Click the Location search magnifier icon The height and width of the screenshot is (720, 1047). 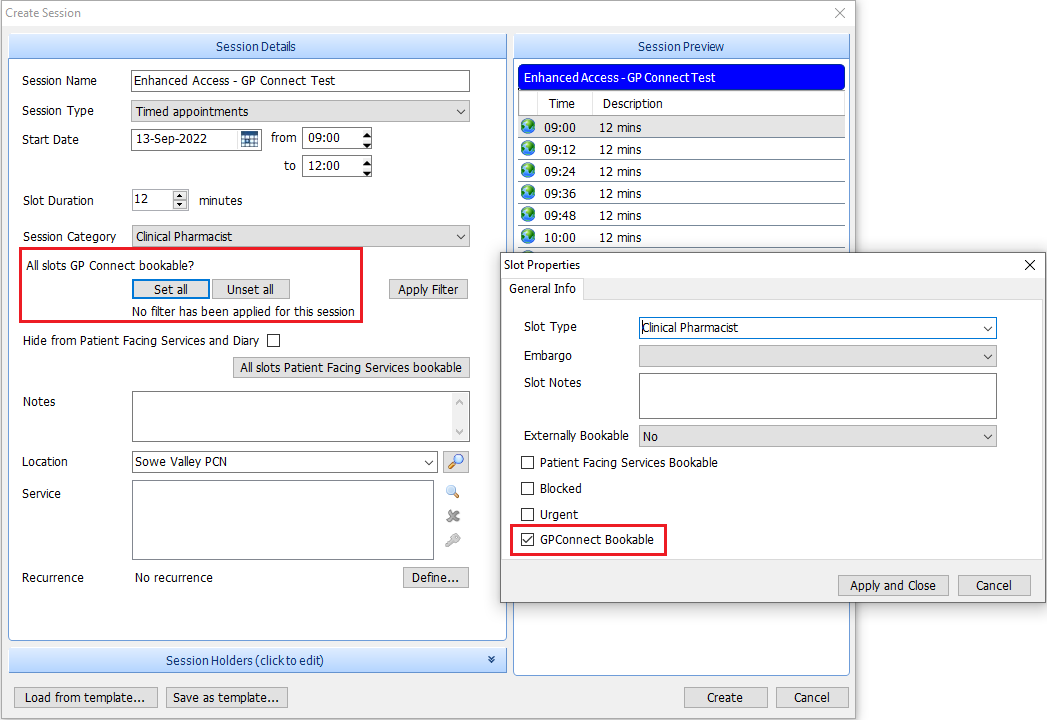pyautogui.click(x=456, y=462)
